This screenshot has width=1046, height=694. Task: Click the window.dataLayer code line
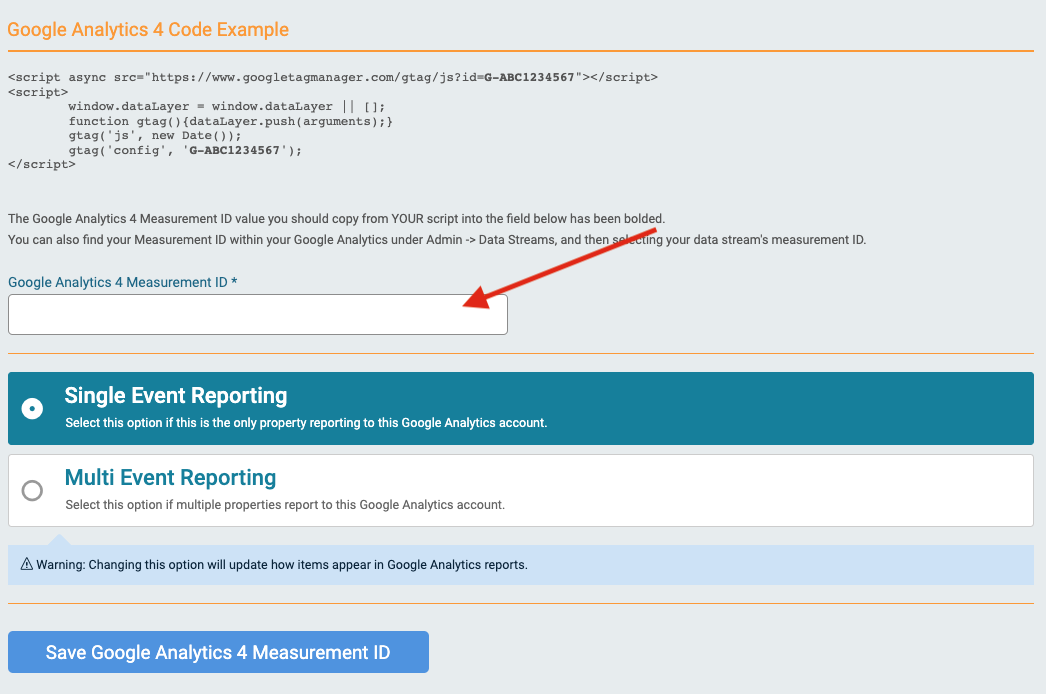227,107
